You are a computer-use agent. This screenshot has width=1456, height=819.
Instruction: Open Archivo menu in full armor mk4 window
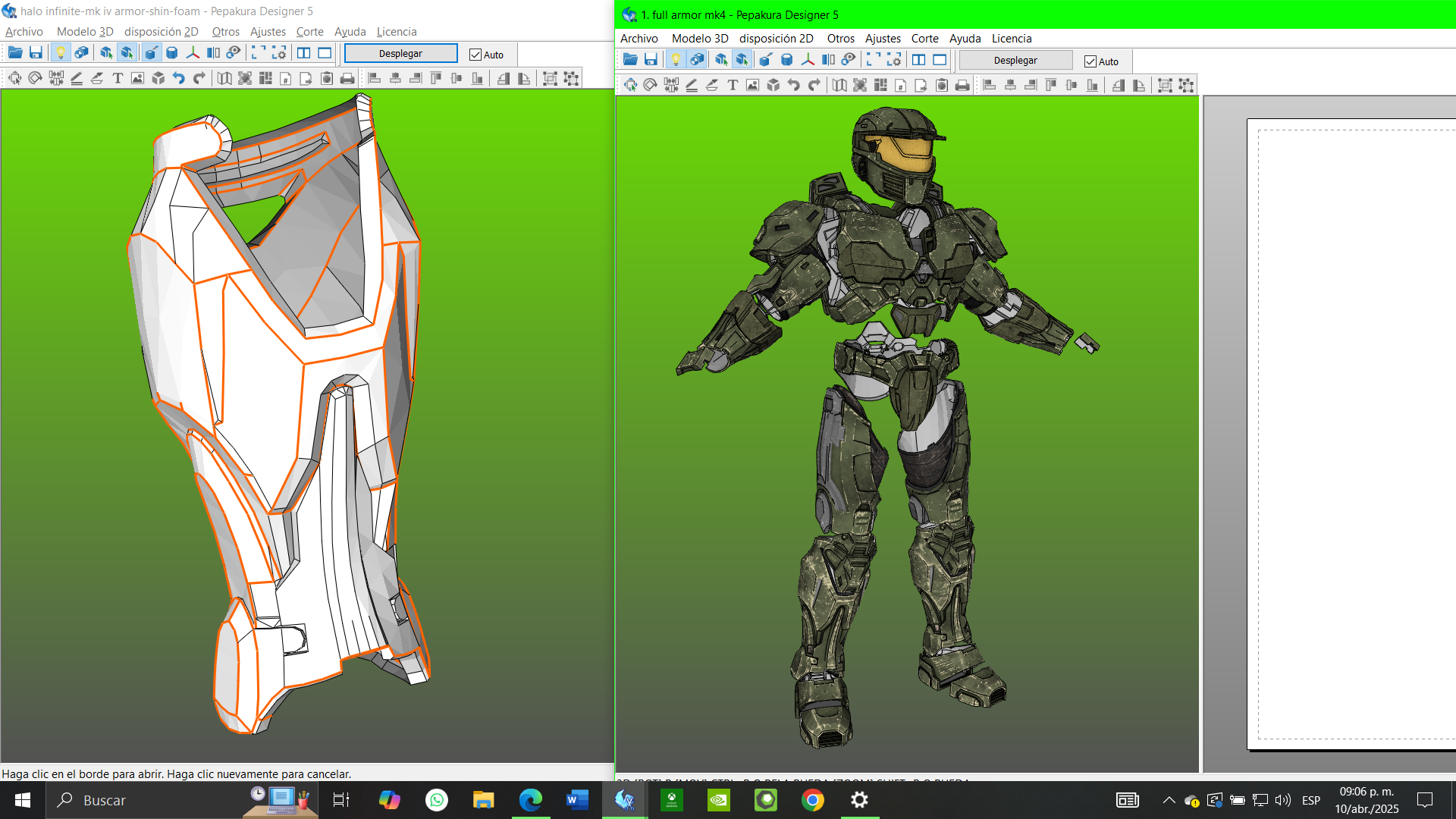tap(639, 39)
